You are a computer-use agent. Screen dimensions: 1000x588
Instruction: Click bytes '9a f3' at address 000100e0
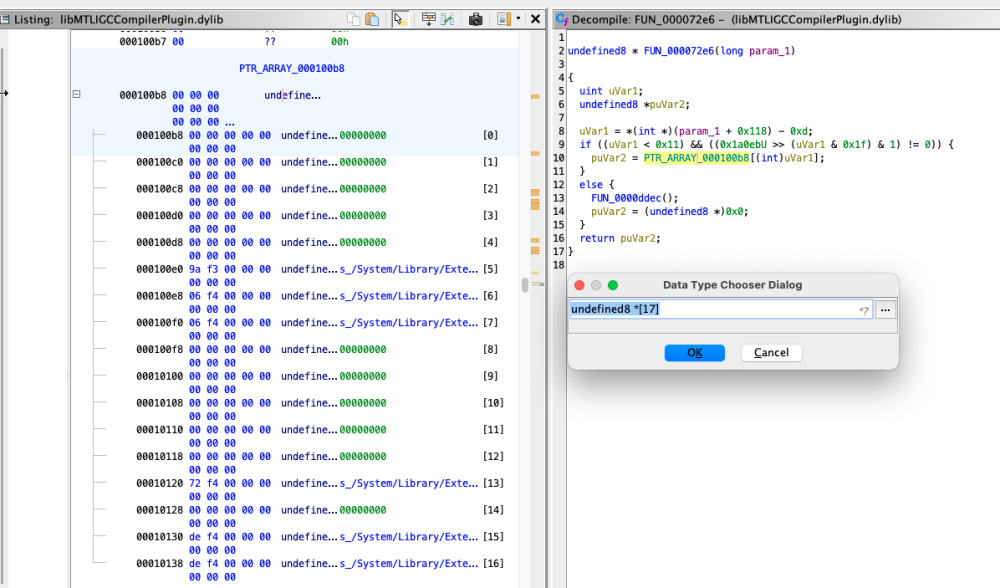(x=203, y=269)
